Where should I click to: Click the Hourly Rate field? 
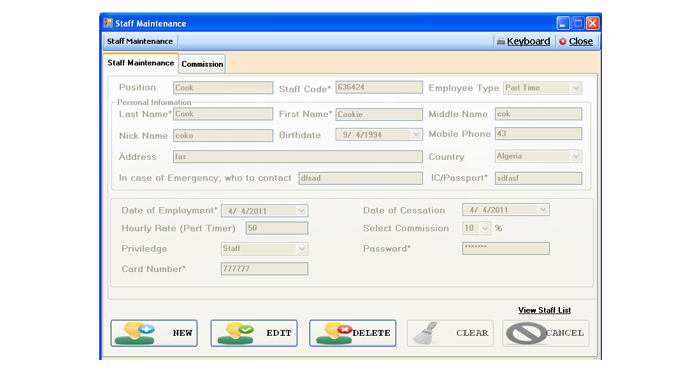coord(277,228)
